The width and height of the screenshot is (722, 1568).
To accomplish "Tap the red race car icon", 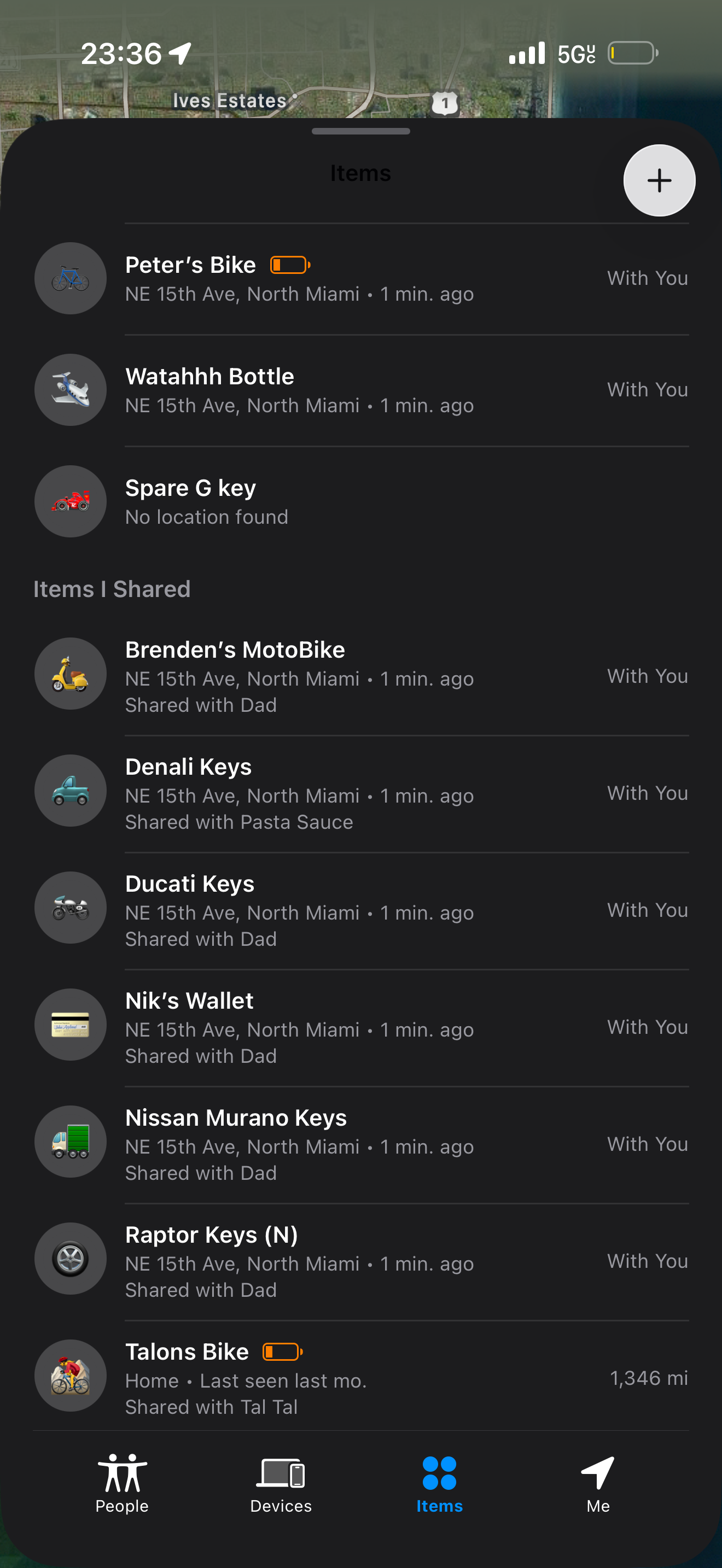I will tap(71, 501).
